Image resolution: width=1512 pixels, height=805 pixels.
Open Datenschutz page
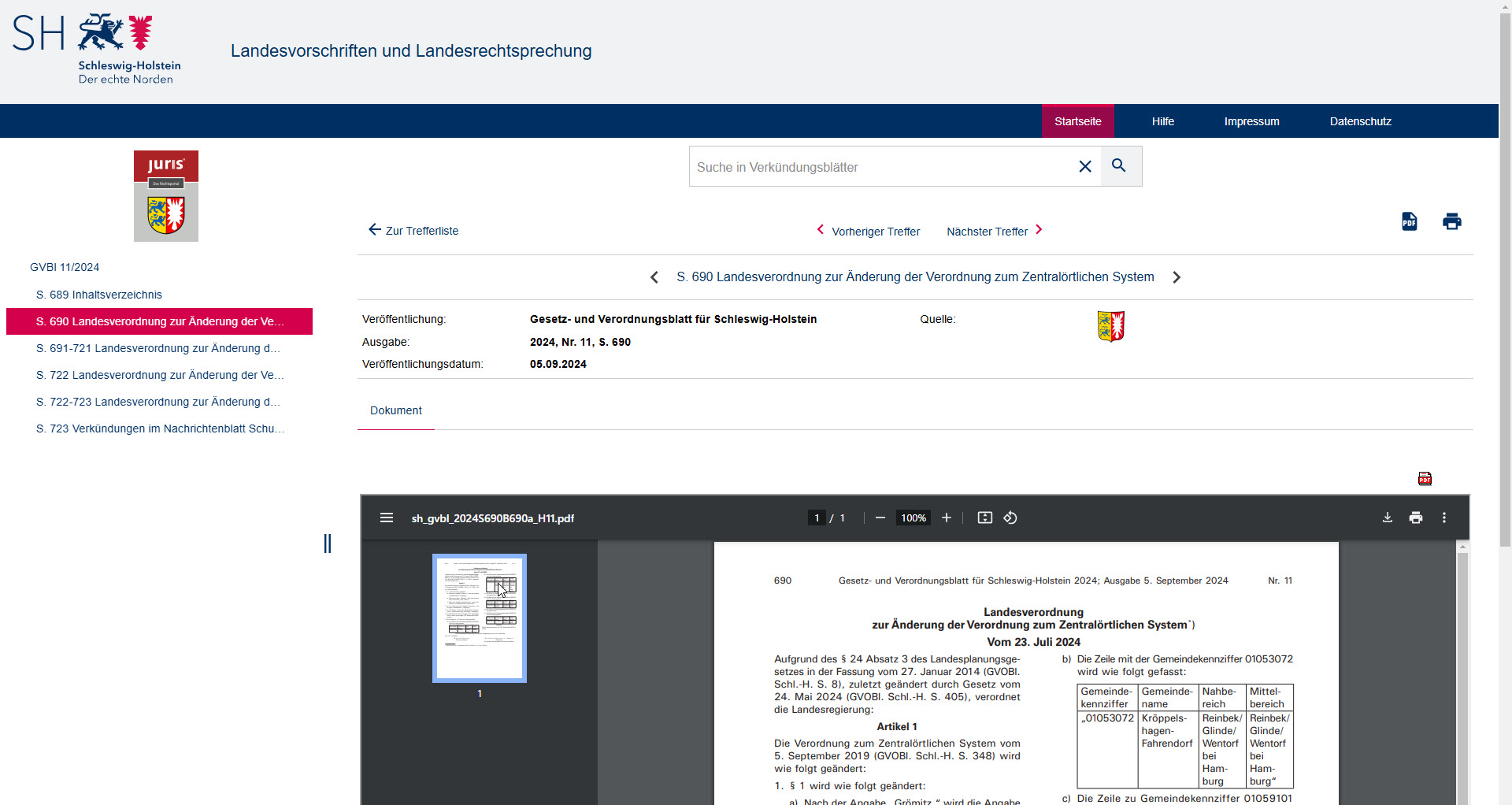(x=1361, y=121)
